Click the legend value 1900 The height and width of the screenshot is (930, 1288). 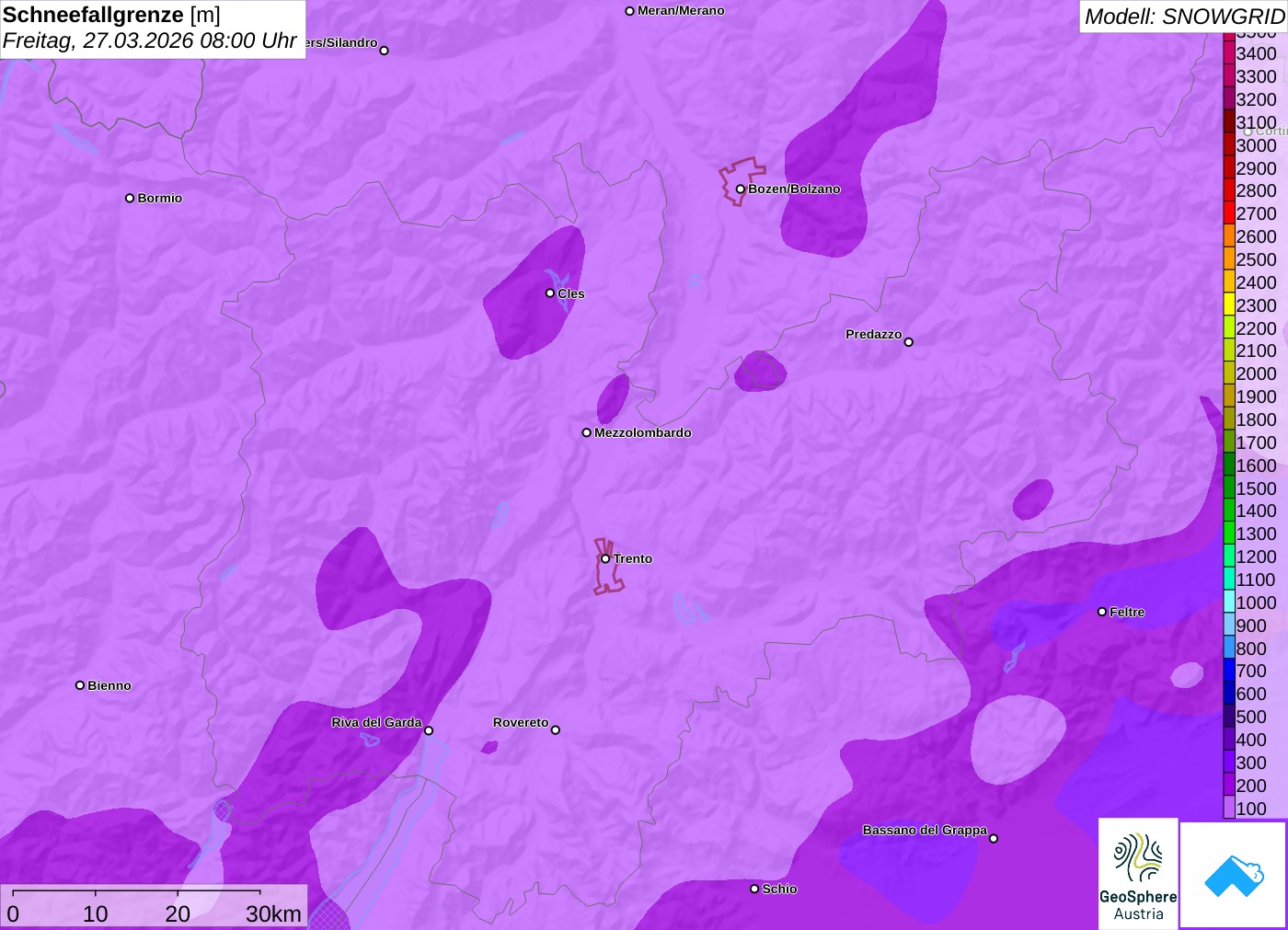(1256, 396)
